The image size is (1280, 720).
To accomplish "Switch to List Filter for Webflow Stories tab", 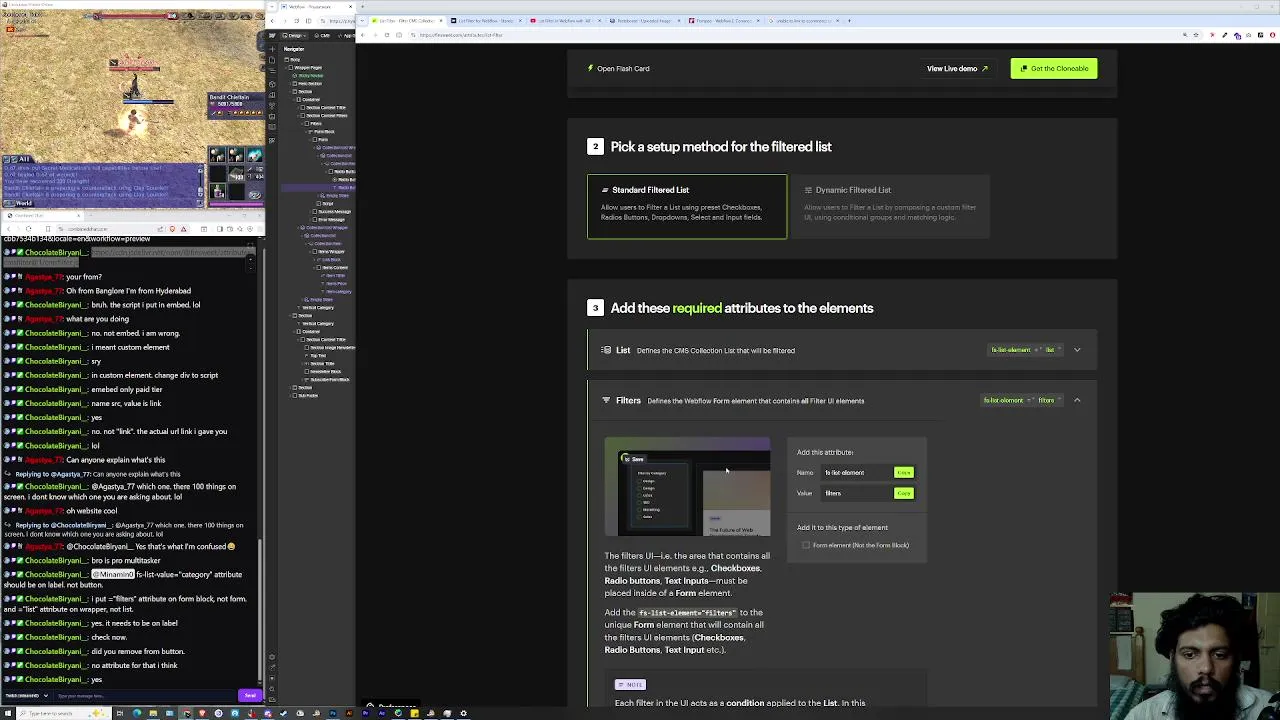I will pos(485,21).
